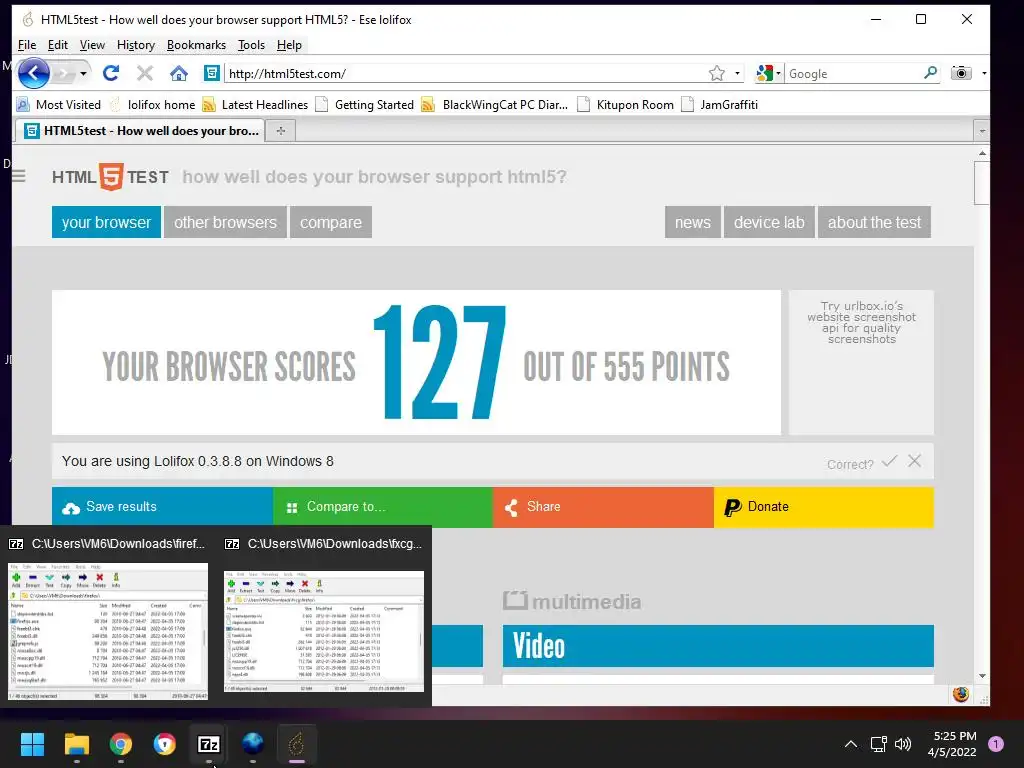Open the Tools menu

(251, 44)
